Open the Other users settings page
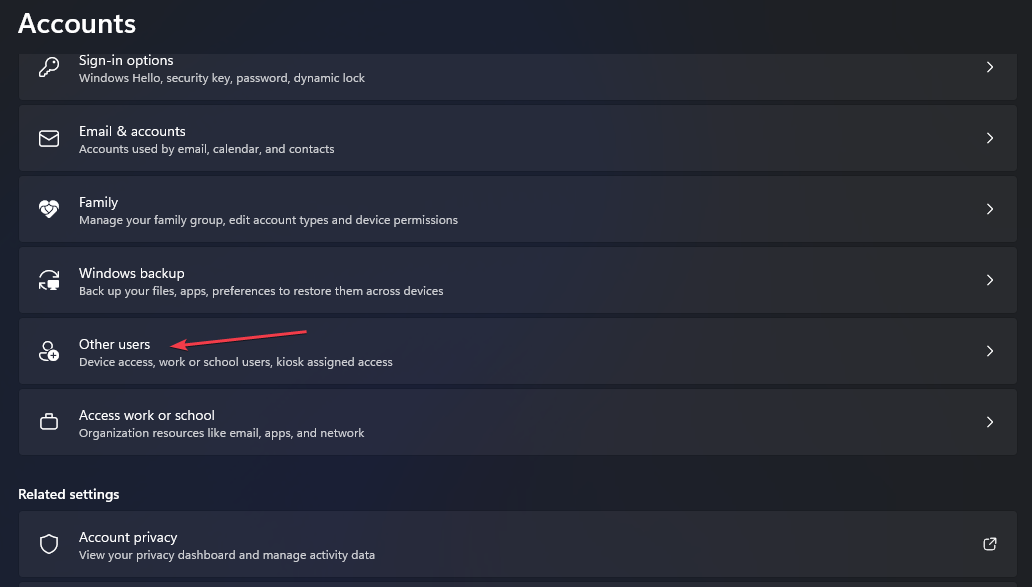This screenshot has height=587, width=1032. [x=517, y=351]
